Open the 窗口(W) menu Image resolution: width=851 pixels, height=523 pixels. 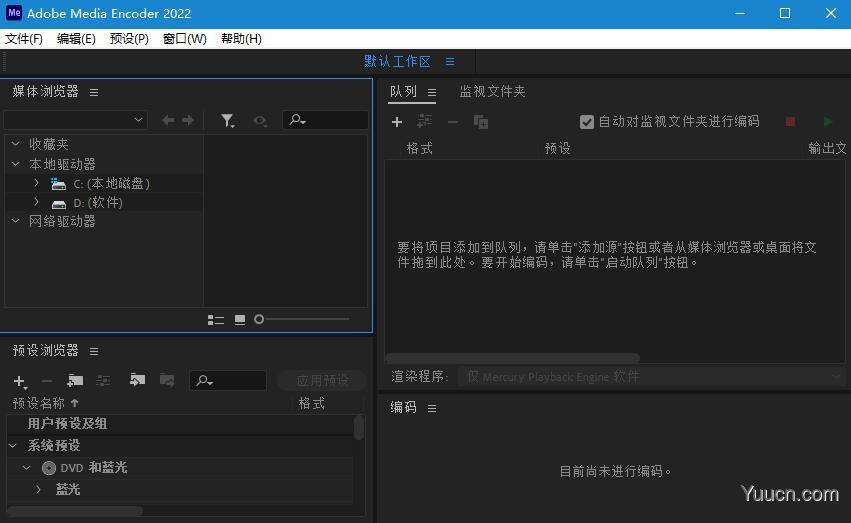pyautogui.click(x=185, y=39)
